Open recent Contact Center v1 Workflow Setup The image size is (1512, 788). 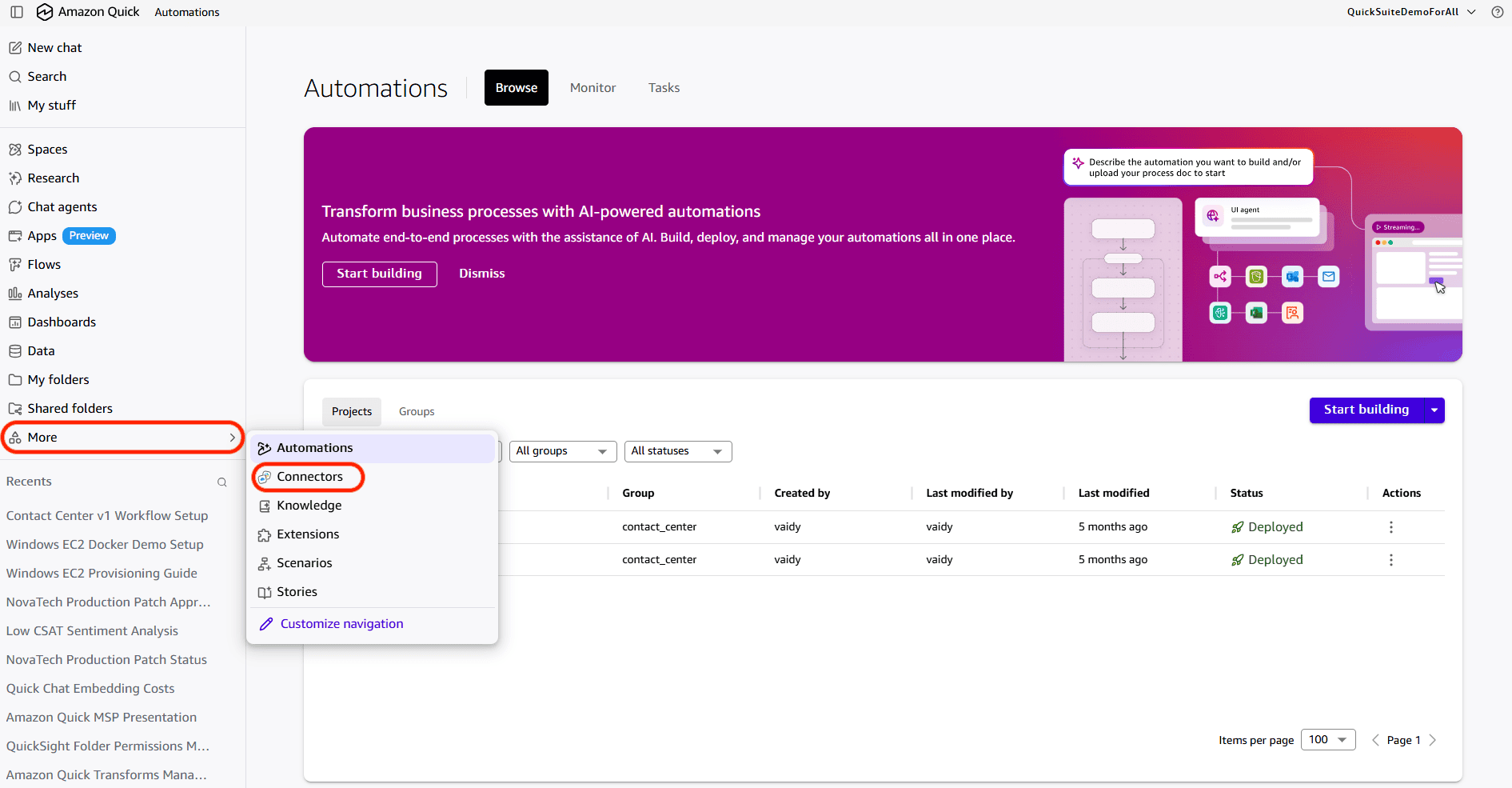pyautogui.click(x=107, y=516)
